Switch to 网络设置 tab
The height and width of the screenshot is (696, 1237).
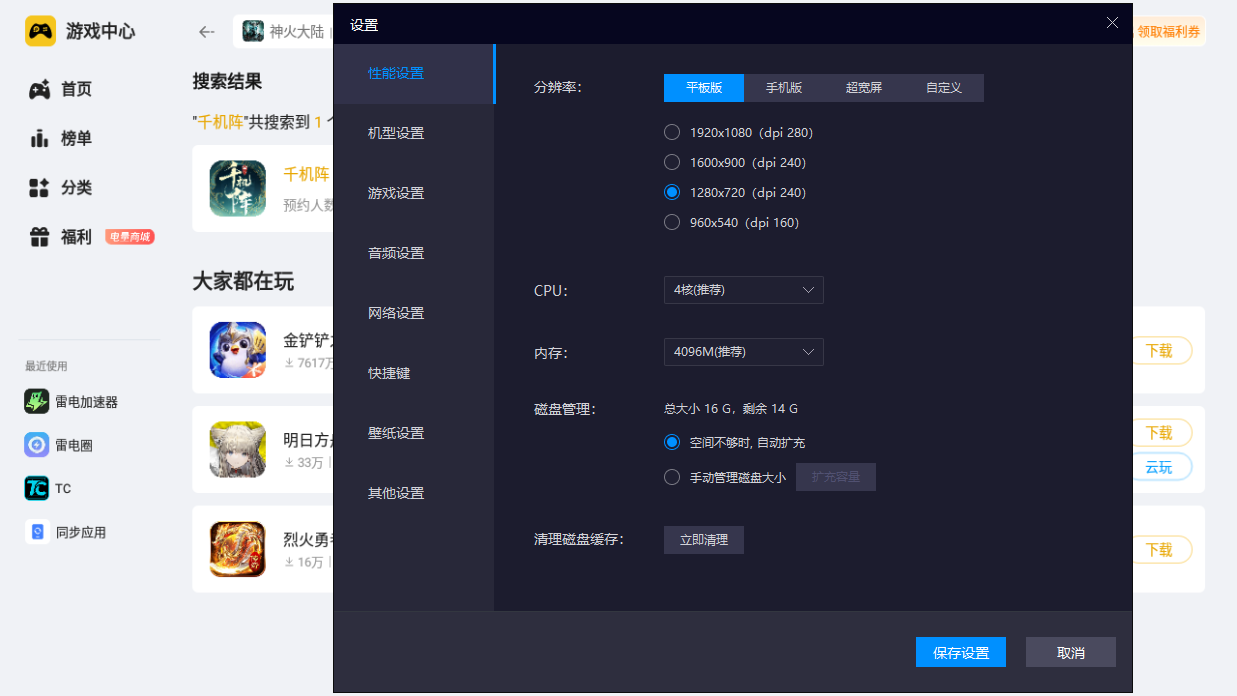click(414, 313)
